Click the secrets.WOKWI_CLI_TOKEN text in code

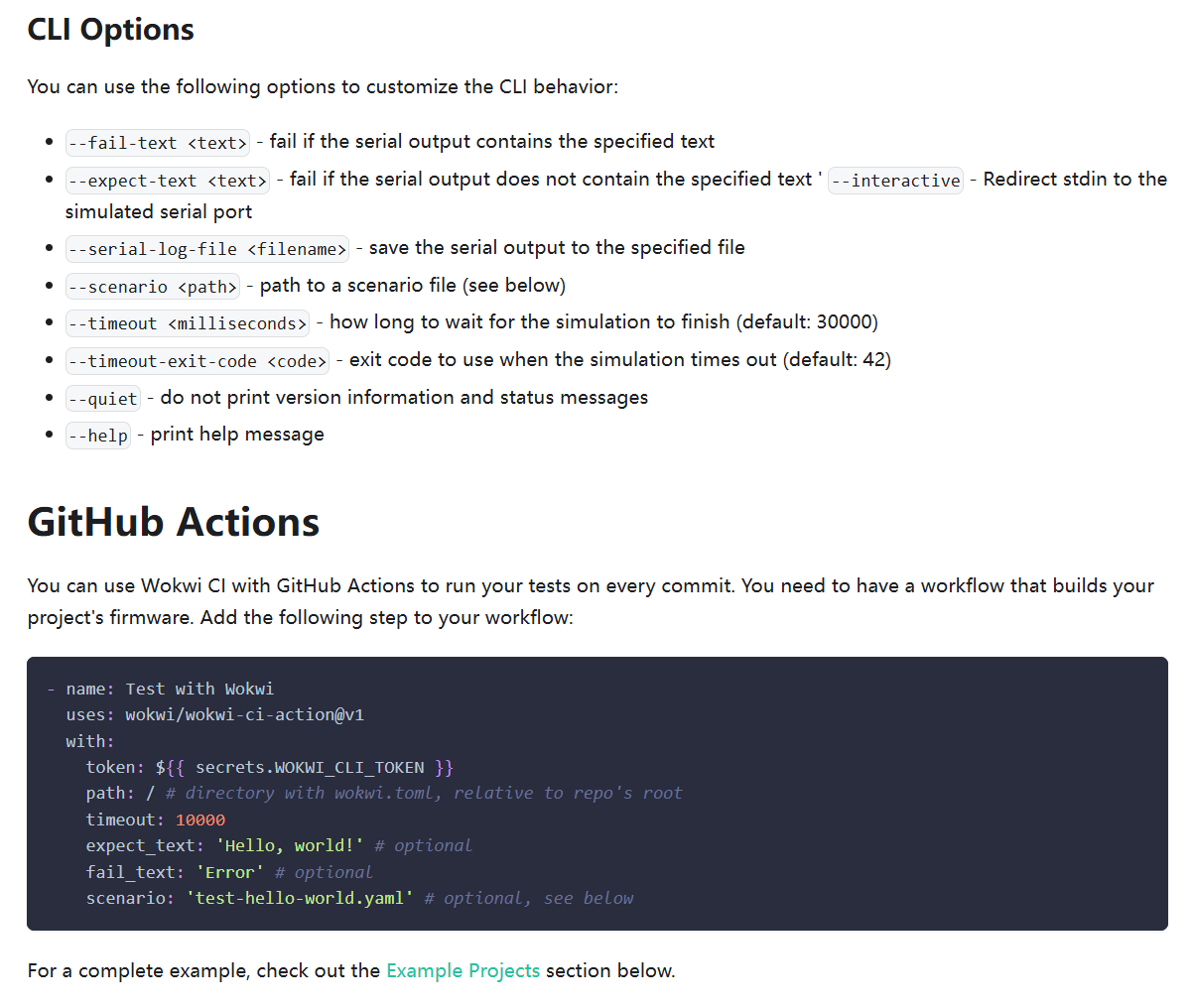(310, 767)
